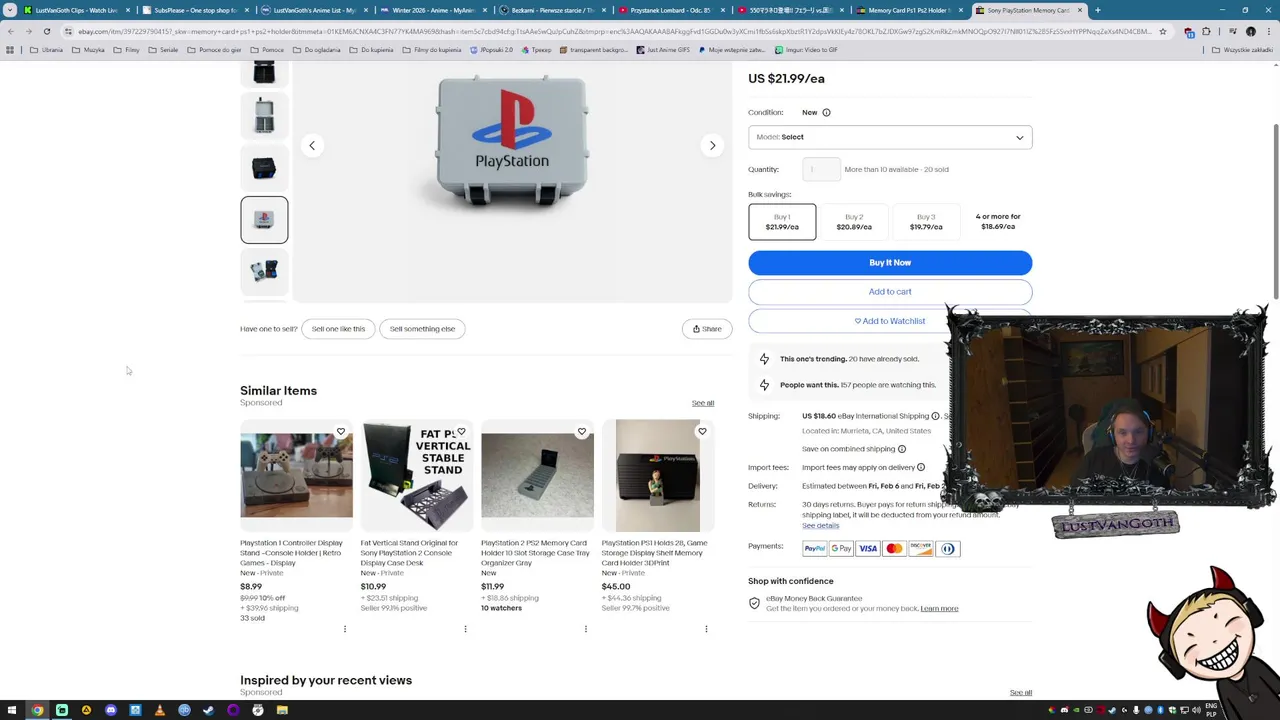This screenshot has height=720, width=1280.
Task: Open the Do kupienia bookmarks folder
Action: click(x=371, y=49)
